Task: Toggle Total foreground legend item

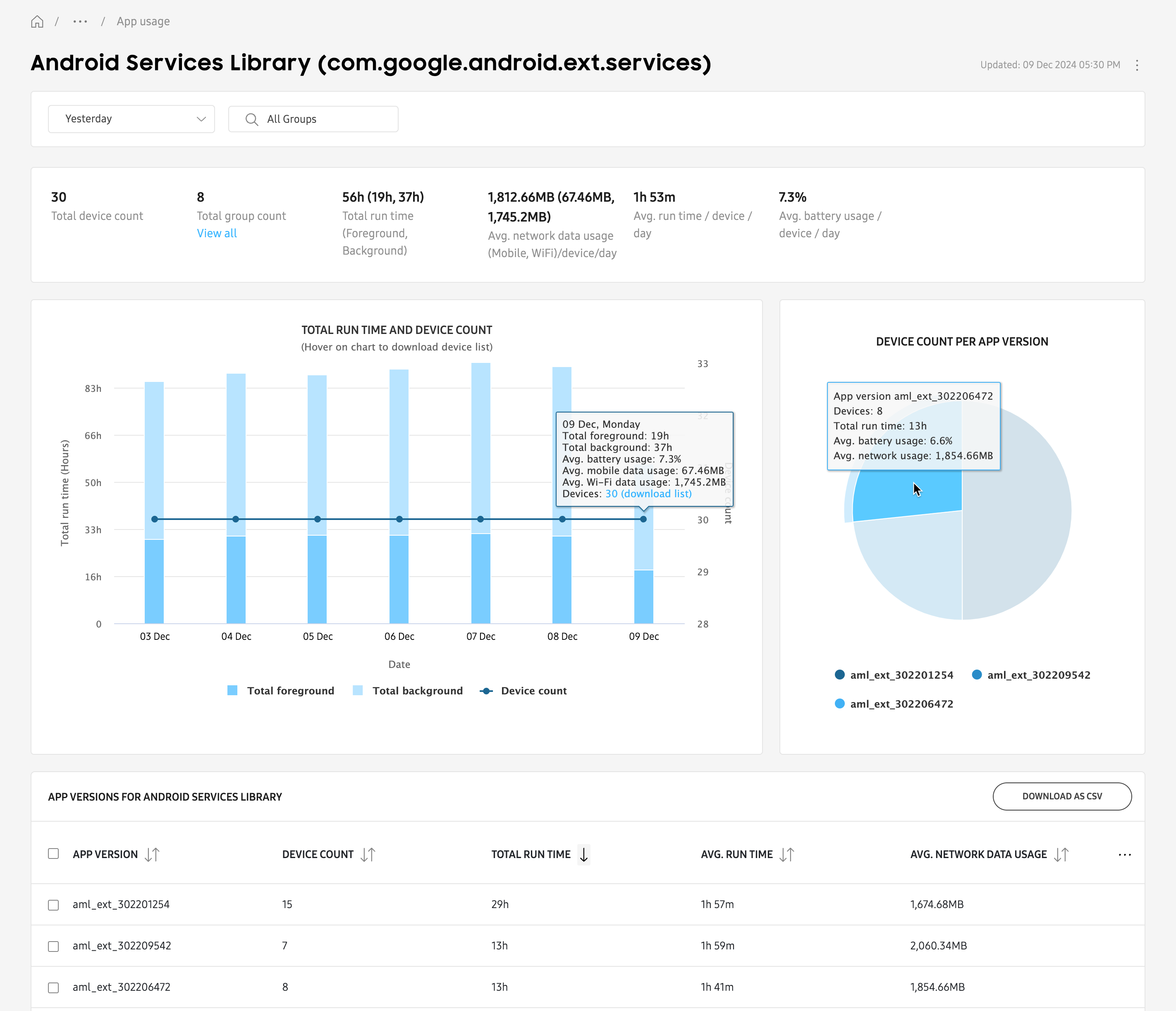Action: pyautogui.click(x=280, y=690)
